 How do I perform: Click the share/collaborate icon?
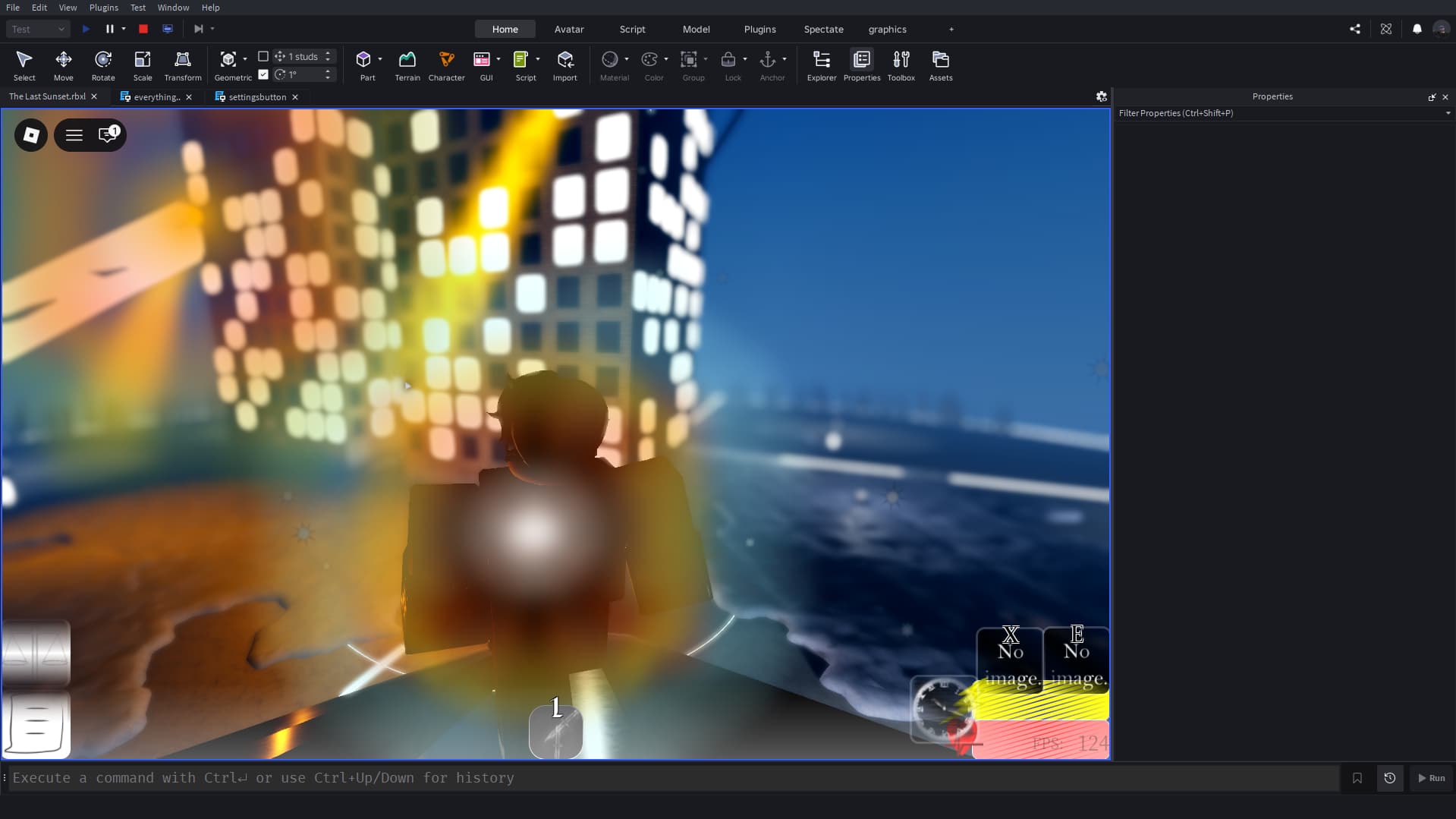(1355, 29)
